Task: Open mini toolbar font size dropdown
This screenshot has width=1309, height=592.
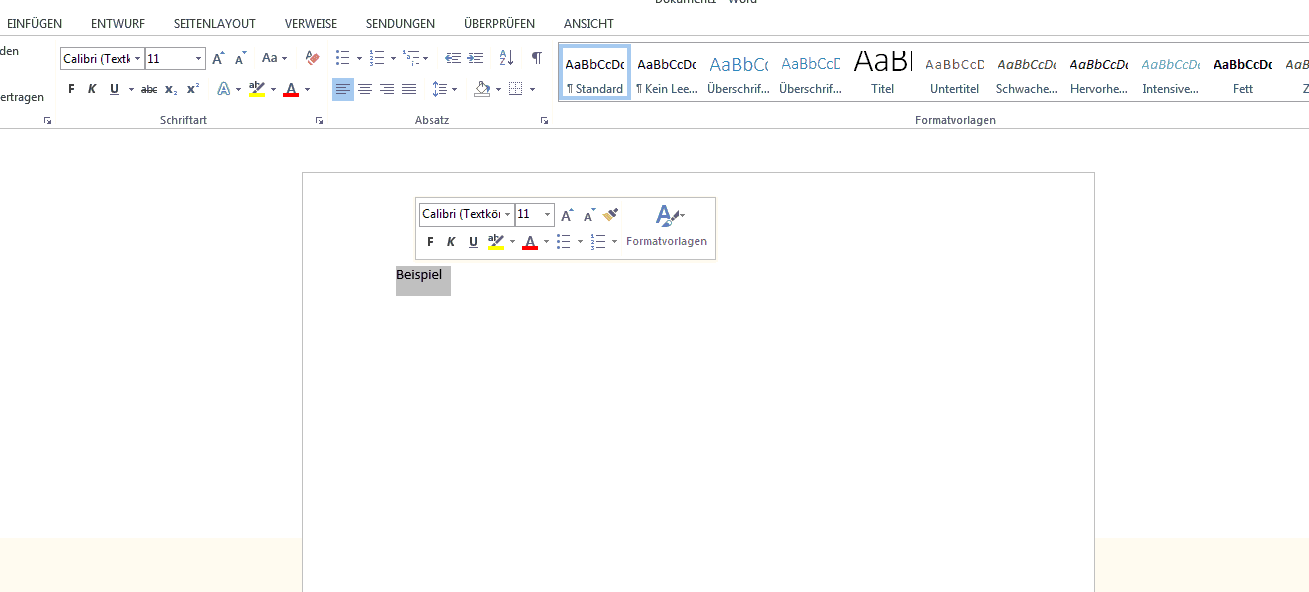Action: [x=547, y=214]
